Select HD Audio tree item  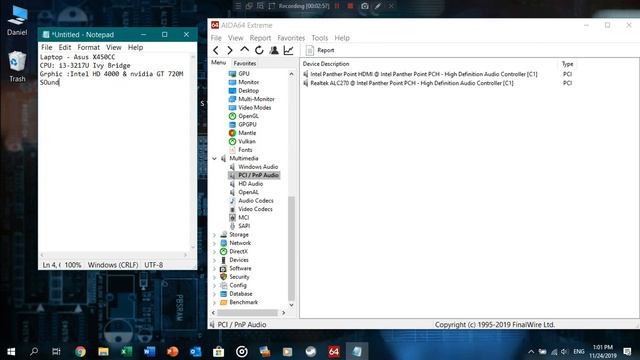(x=251, y=184)
